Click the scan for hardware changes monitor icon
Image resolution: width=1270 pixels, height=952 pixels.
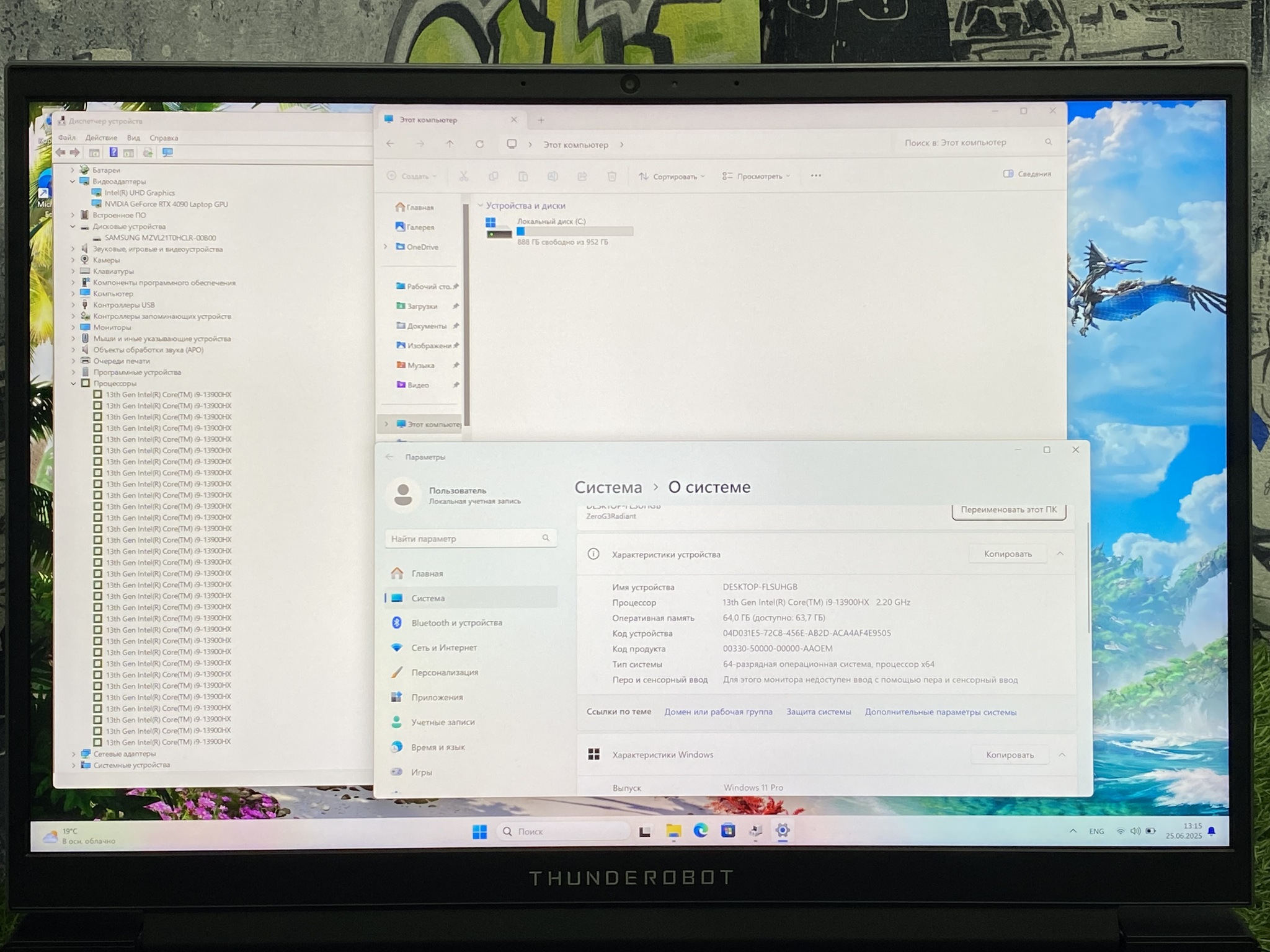click(167, 152)
